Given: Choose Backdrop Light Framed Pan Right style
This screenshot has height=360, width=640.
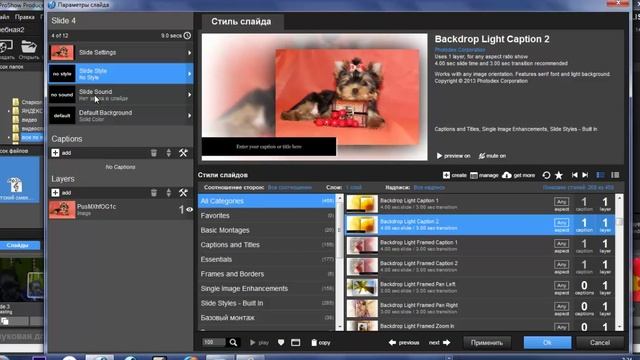Looking at the screenshot, I should click(480, 309).
